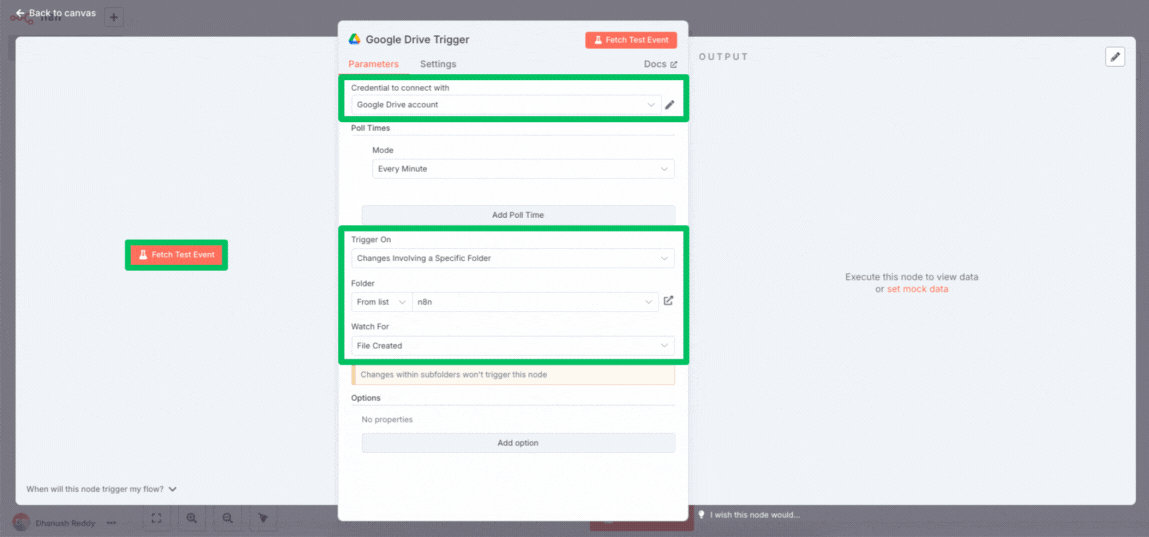
Task: Click the pencil icon to edit credential
Action: [670, 105]
